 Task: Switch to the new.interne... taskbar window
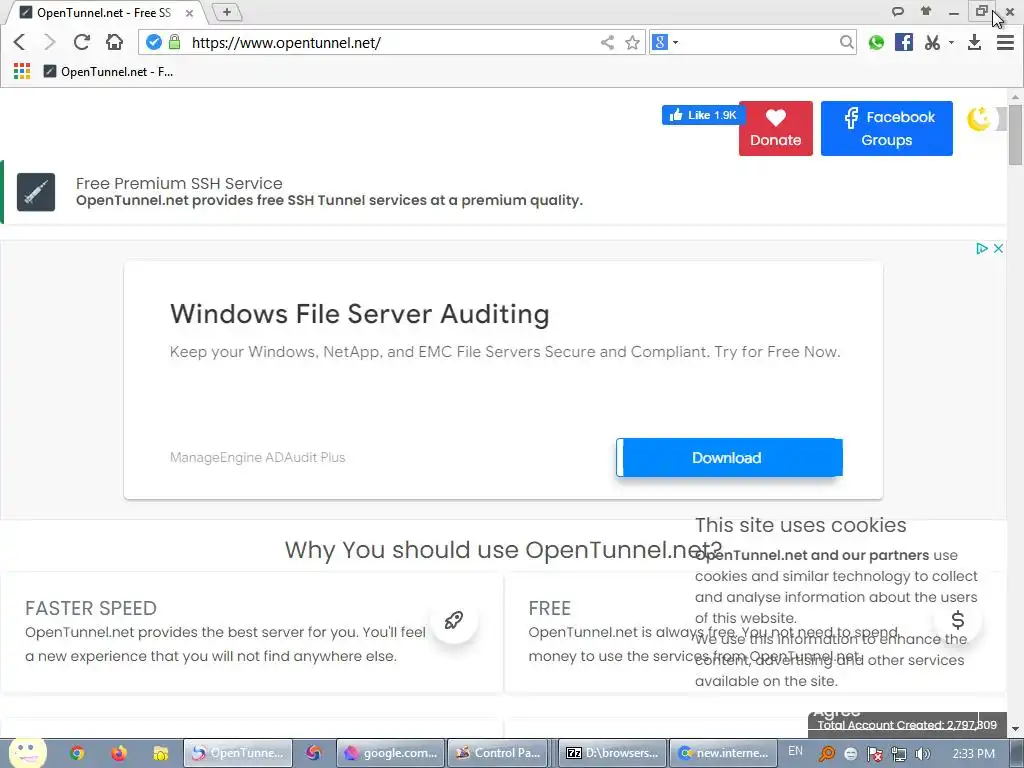point(724,753)
